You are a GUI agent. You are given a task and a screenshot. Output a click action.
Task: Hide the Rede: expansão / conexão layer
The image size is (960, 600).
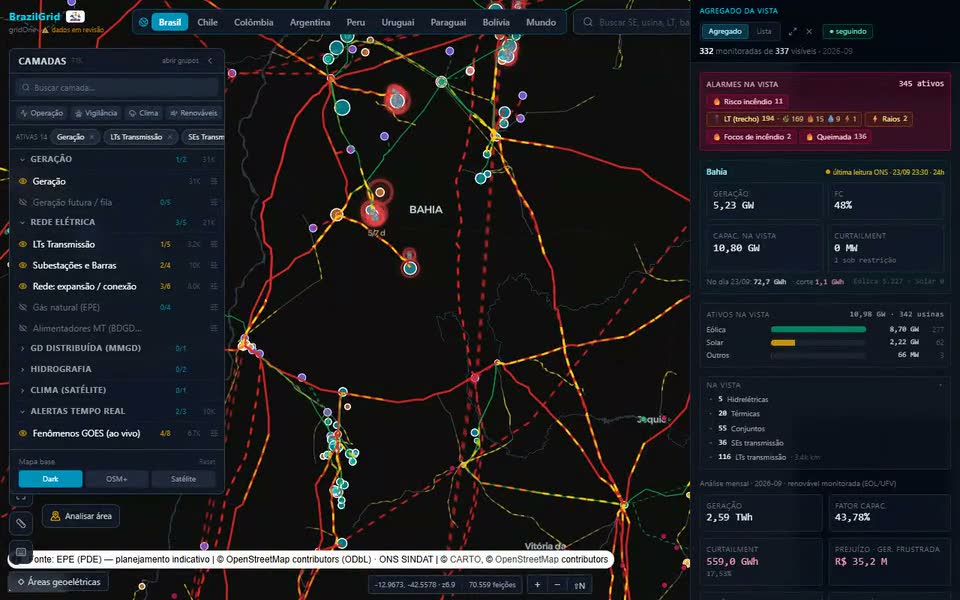point(23,286)
